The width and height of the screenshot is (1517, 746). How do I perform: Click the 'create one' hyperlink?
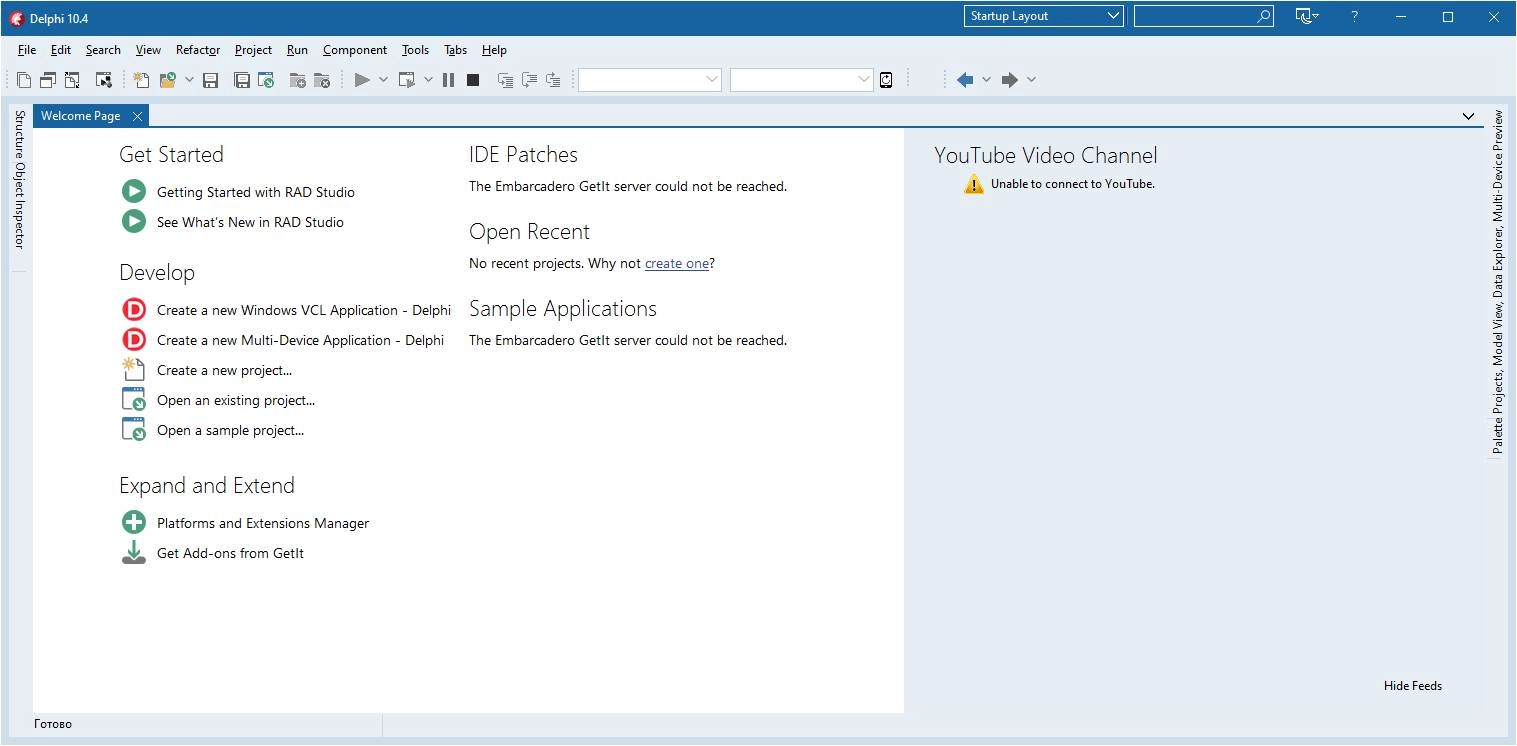pyautogui.click(x=677, y=263)
